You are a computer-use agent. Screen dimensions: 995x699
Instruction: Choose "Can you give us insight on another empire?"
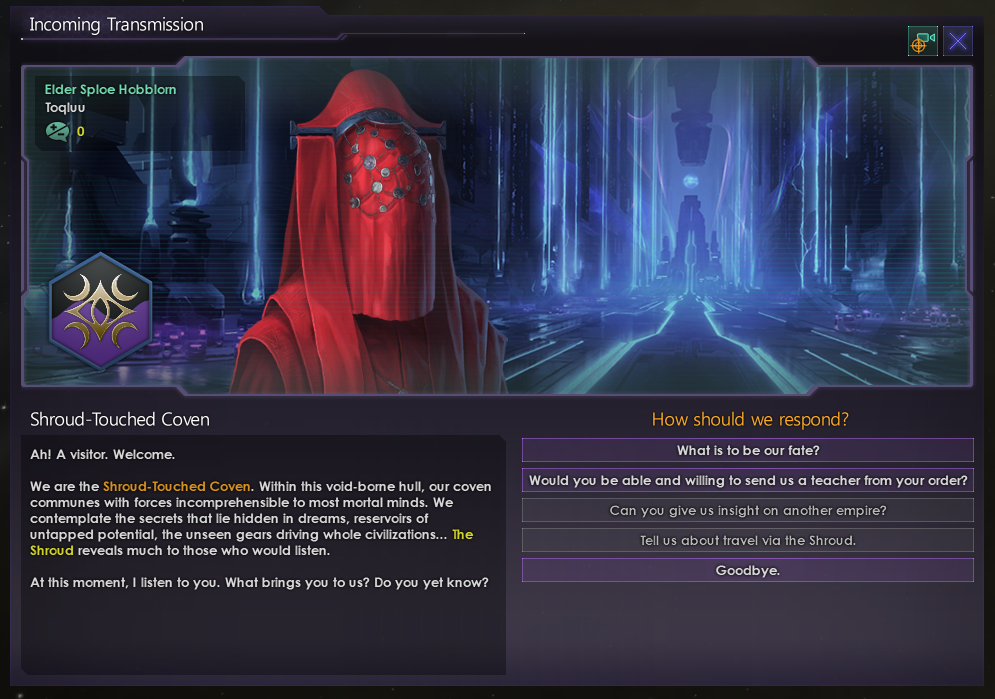pos(748,510)
